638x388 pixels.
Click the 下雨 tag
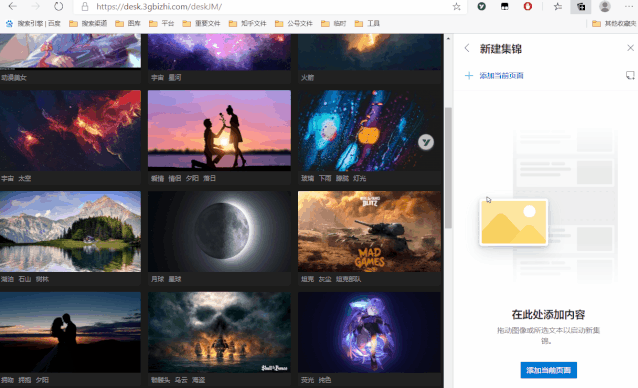click(x=325, y=178)
